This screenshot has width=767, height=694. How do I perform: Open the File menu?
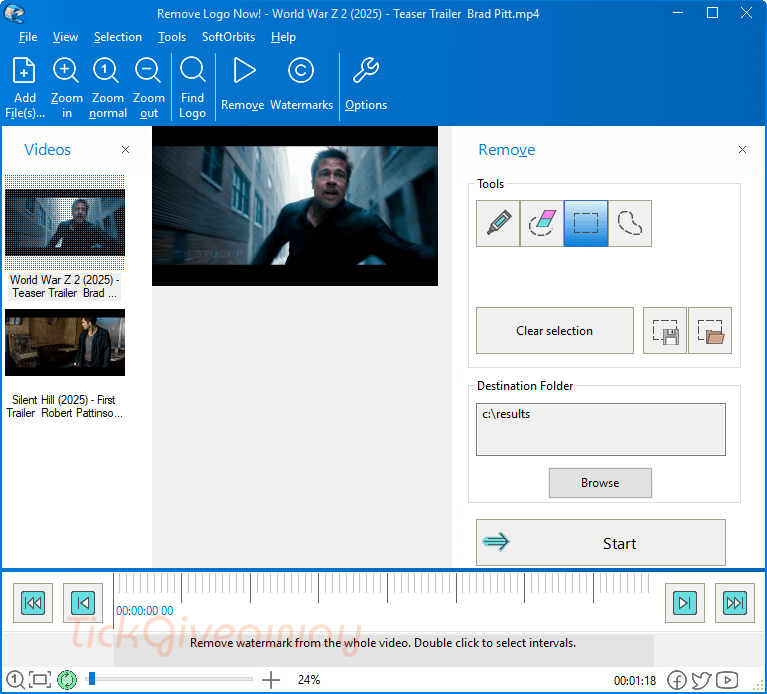(x=28, y=37)
